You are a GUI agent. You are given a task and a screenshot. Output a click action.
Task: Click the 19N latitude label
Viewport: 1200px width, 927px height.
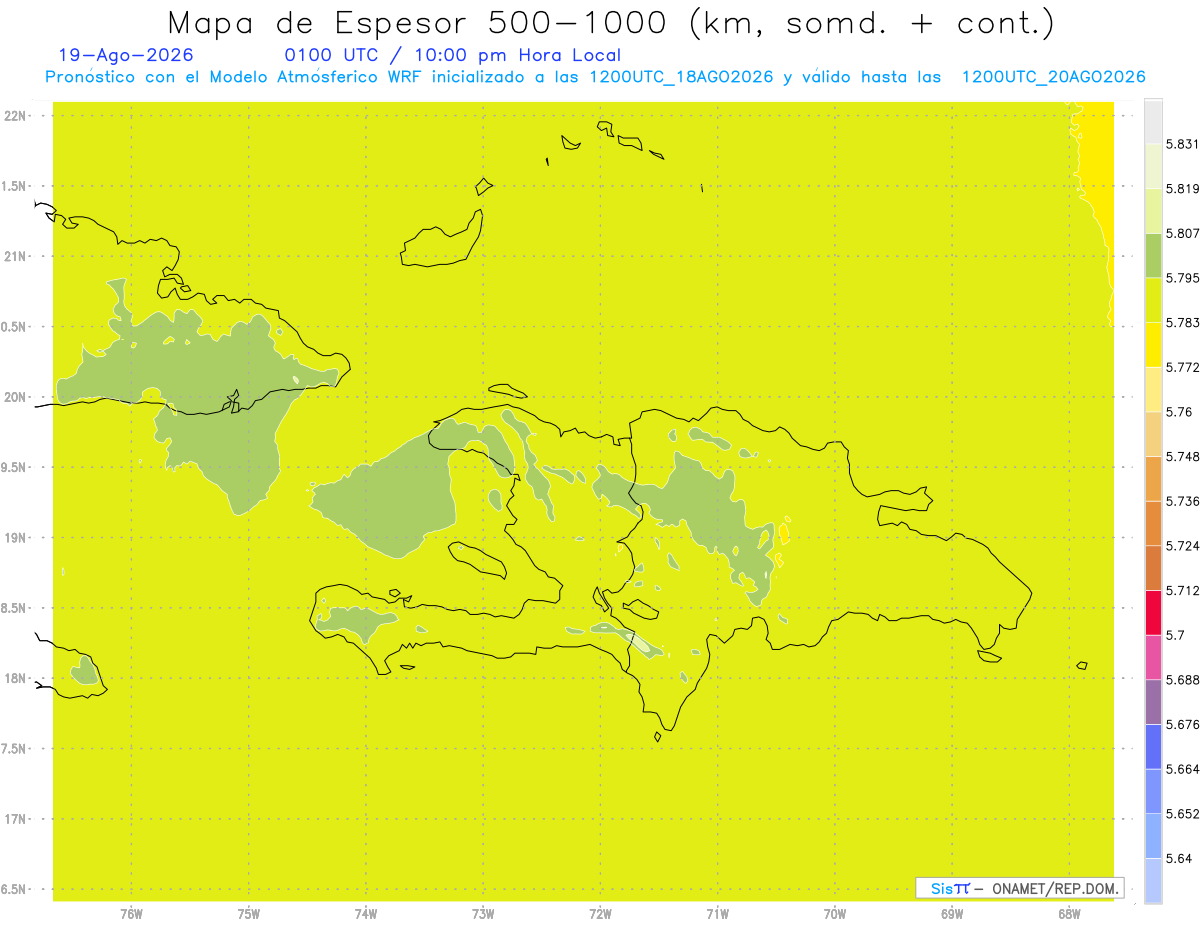(16, 538)
